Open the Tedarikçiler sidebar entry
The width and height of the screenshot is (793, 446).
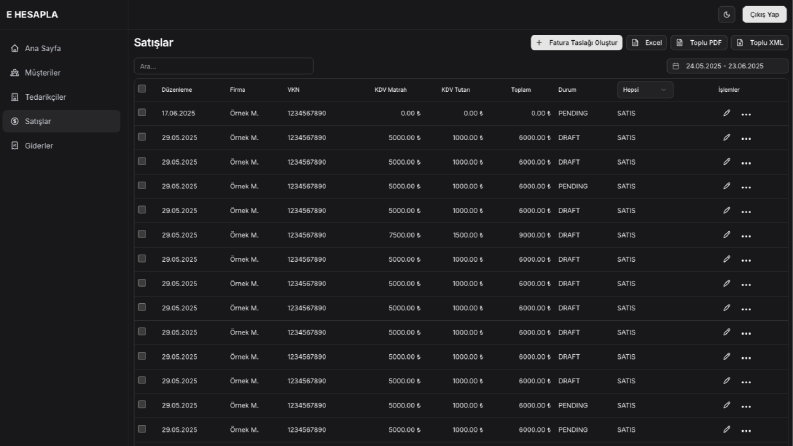tap(61, 97)
